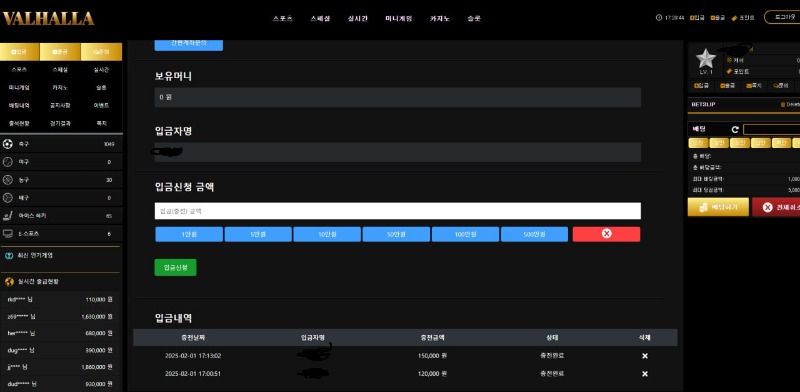The height and width of the screenshot is (392, 800).
Task: Add 10만원 to the deposit amount
Action: coord(327,234)
